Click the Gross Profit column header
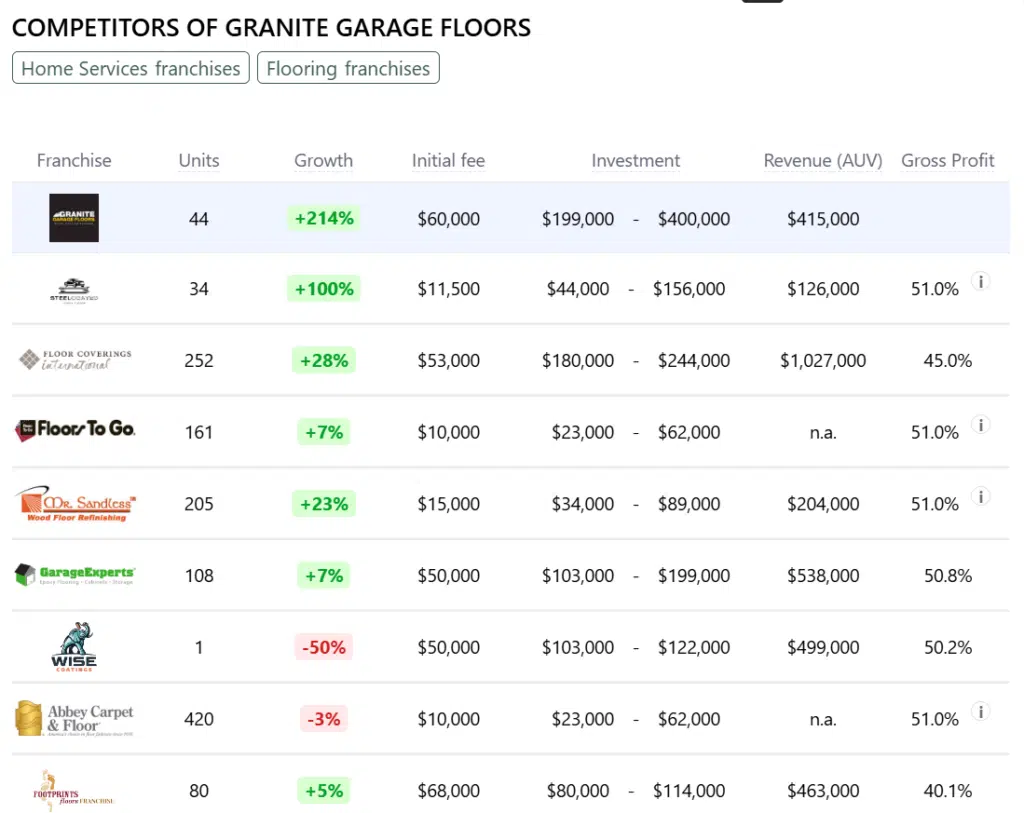This screenshot has width=1024, height=813. (x=948, y=161)
